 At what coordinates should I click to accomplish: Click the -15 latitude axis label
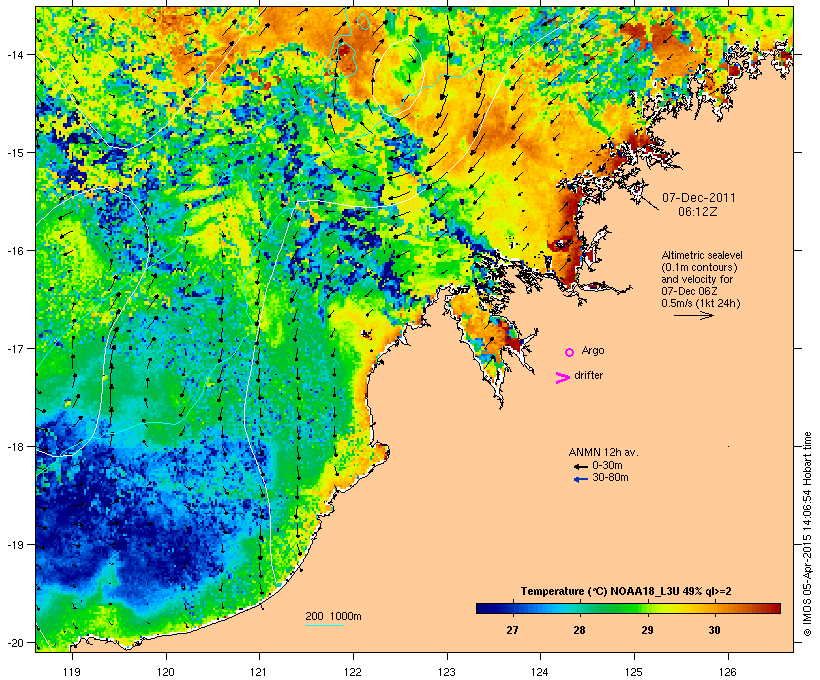click(14, 153)
